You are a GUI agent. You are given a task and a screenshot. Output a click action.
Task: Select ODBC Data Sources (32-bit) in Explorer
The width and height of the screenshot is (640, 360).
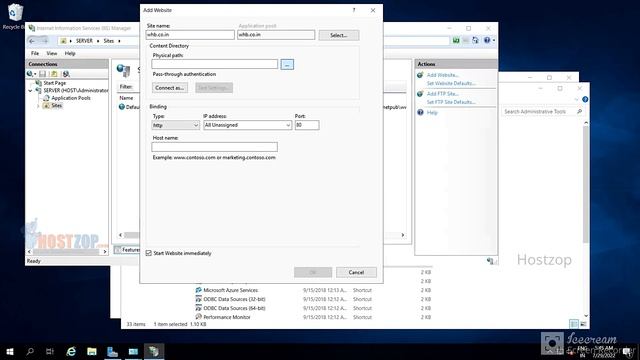click(x=234, y=299)
